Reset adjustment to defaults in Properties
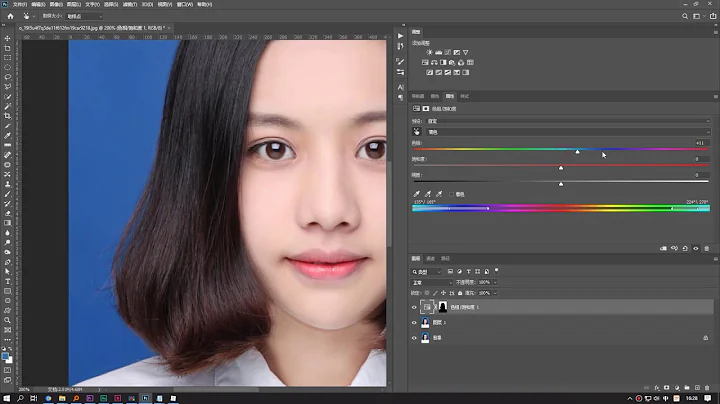720x404 pixels. pyautogui.click(x=685, y=248)
